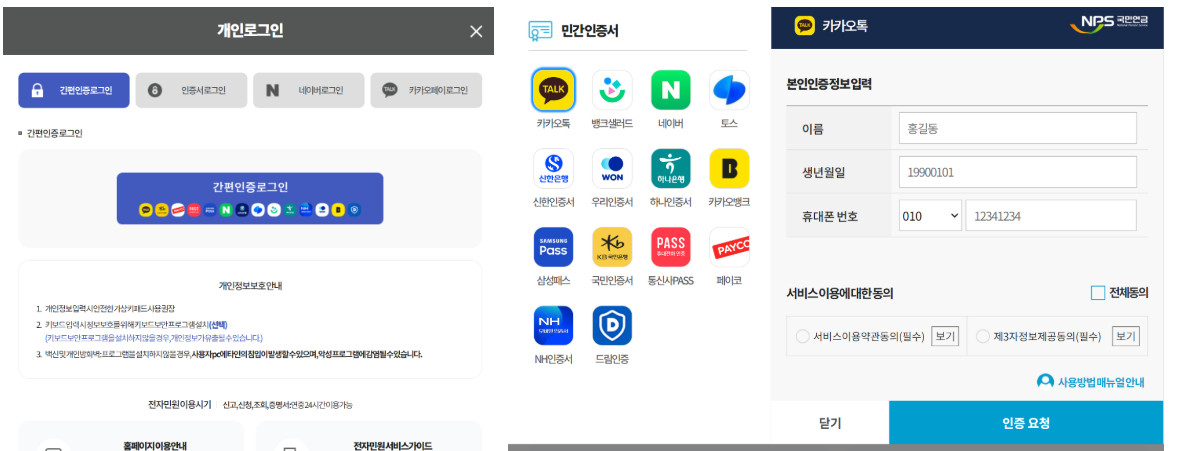The width and height of the screenshot is (1179, 451).
Task: Click the NPS 국민연금 logo
Action: (x=1109, y=25)
